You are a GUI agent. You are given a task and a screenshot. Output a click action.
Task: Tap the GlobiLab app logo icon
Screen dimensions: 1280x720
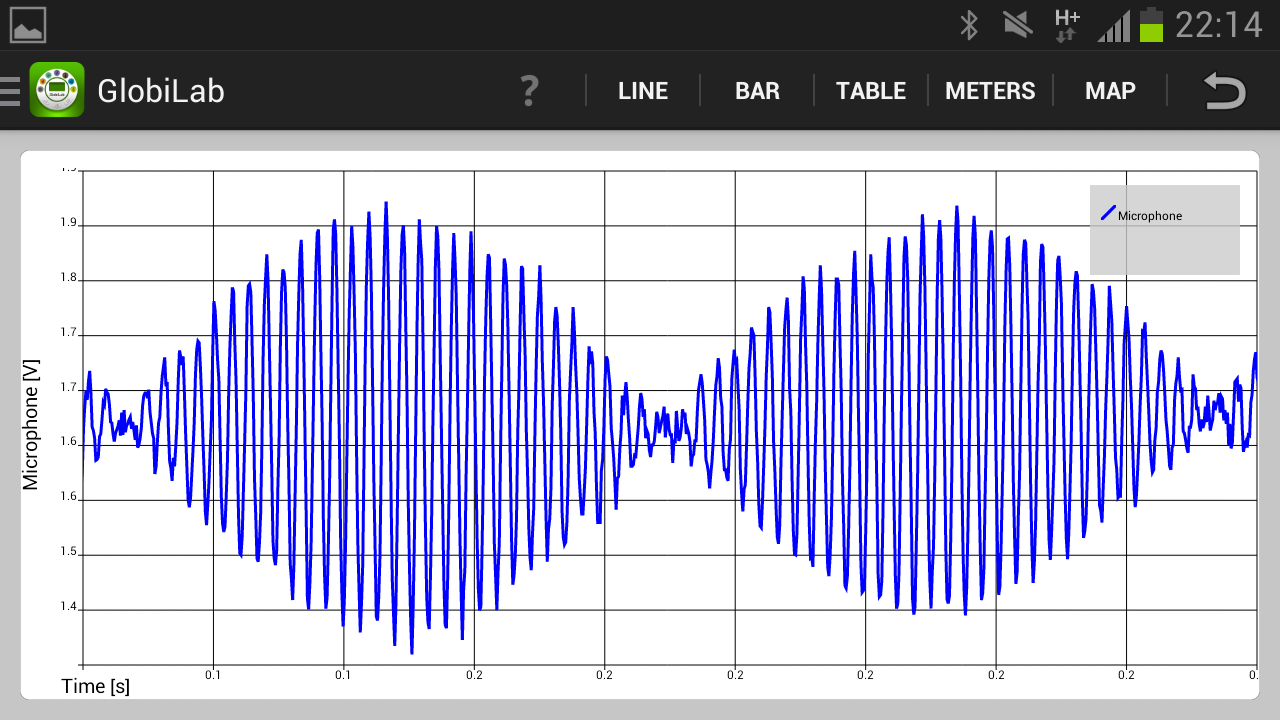click(x=57, y=90)
